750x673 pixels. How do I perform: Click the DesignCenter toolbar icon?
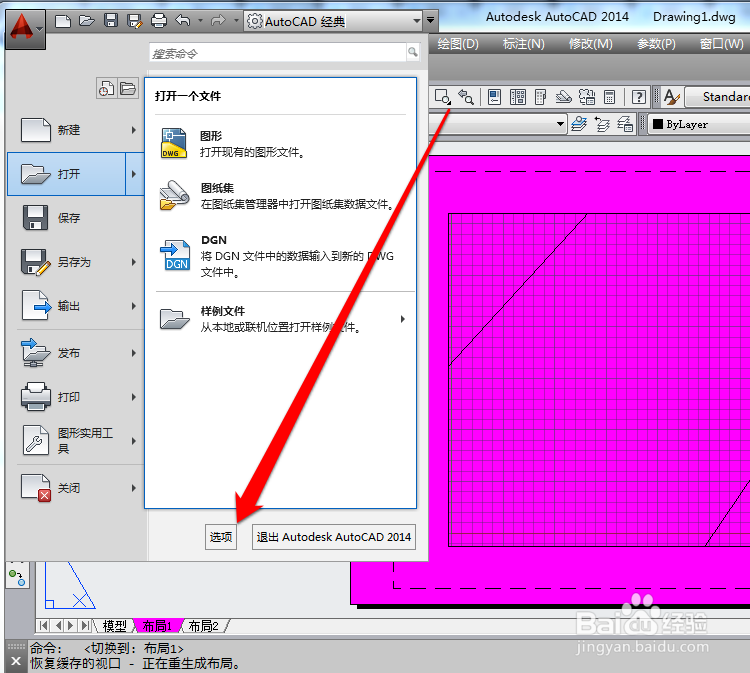[518, 97]
